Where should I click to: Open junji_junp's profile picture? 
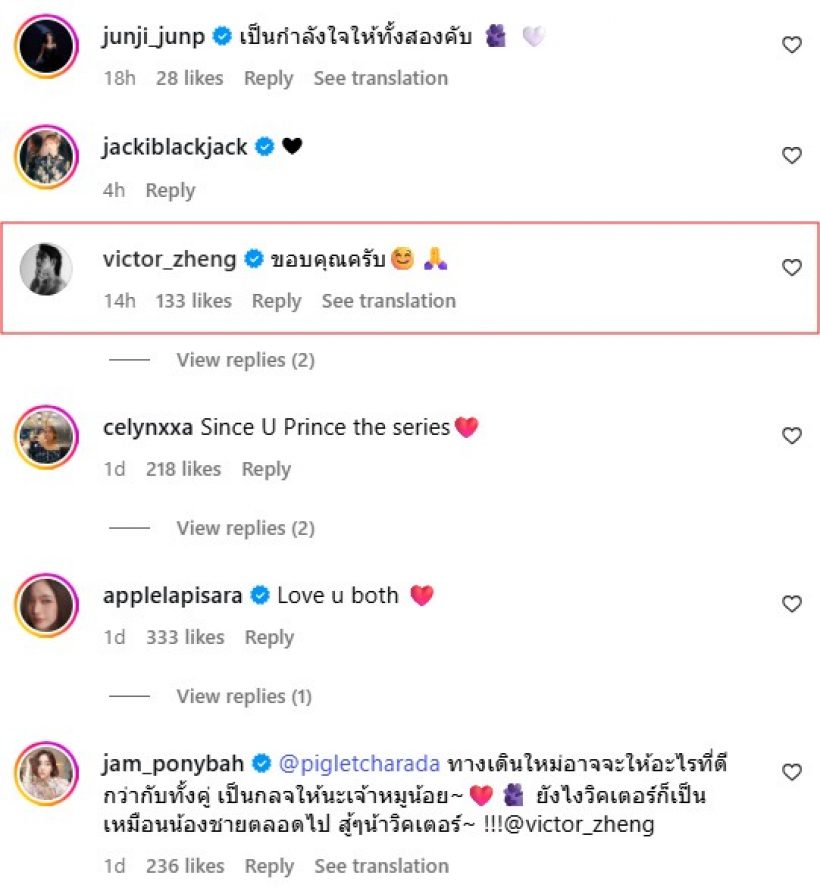tap(47, 46)
